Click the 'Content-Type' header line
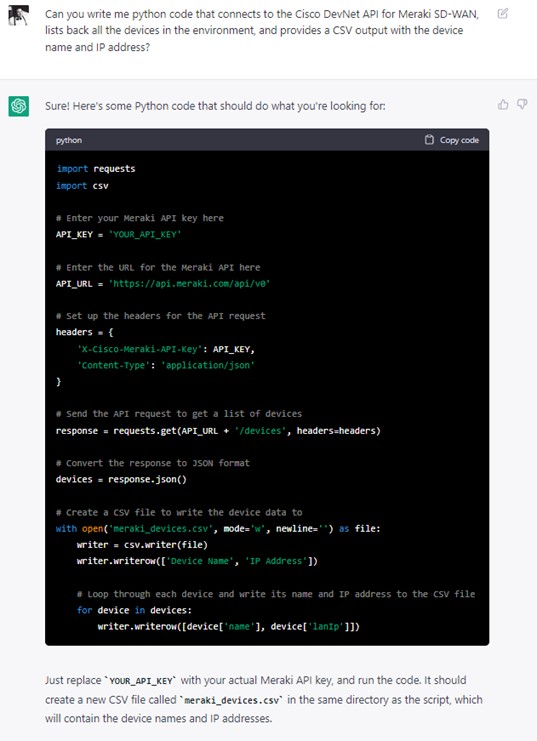The width and height of the screenshot is (537, 741). (166, 365)
